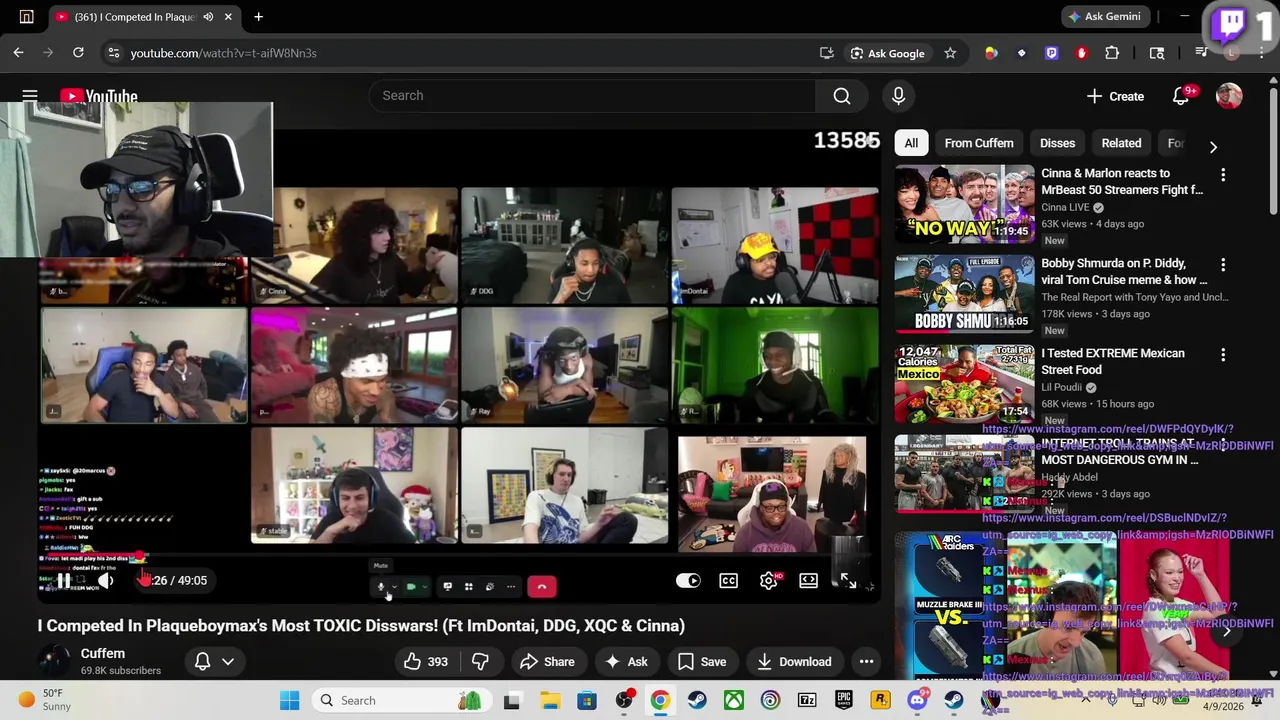1280x720 pixels.
Task: Share the video
Action: (x=547, y=661)
